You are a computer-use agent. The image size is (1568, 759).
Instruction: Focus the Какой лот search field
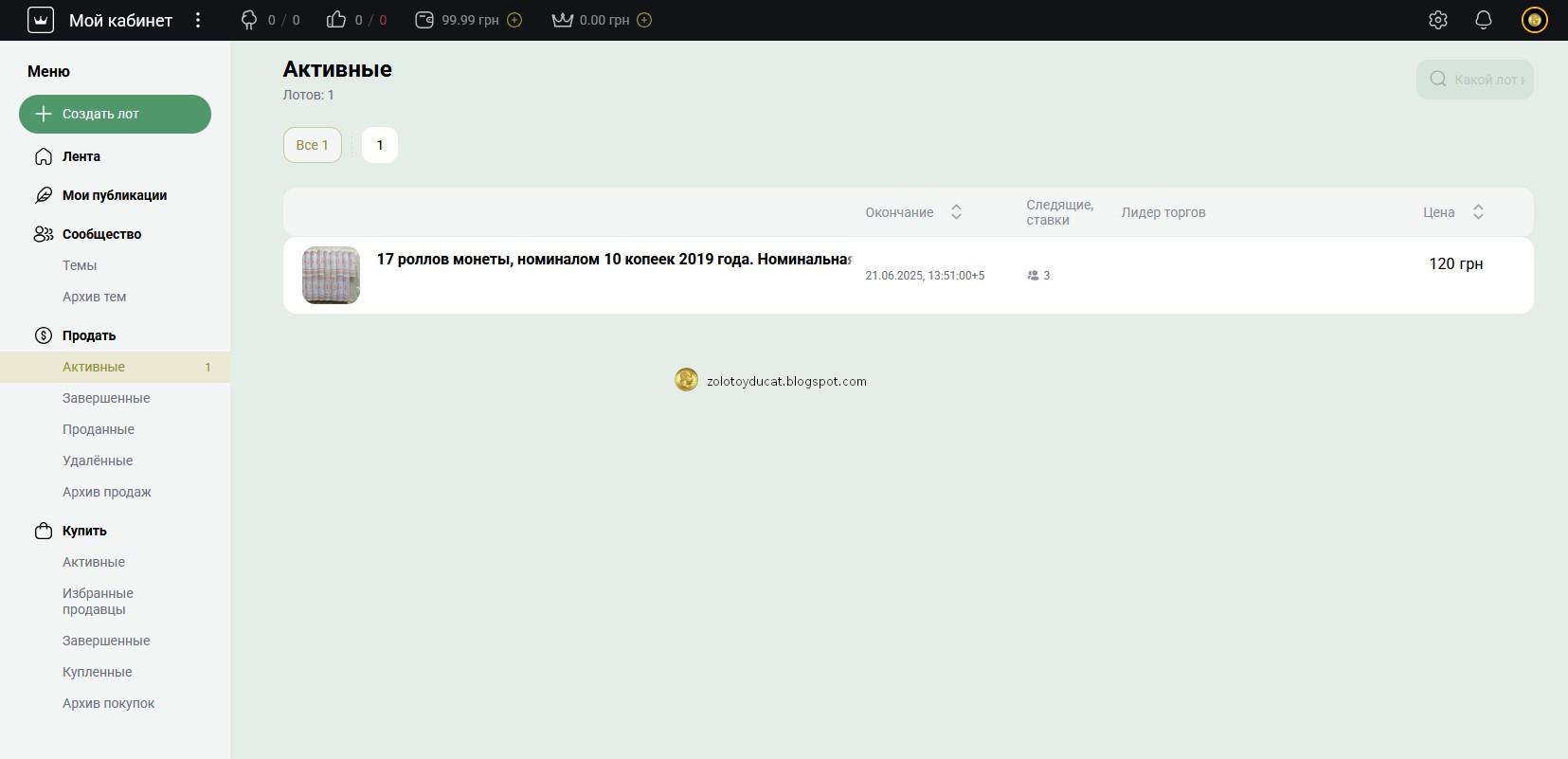pyautogui.click(x=1475, y=80)
